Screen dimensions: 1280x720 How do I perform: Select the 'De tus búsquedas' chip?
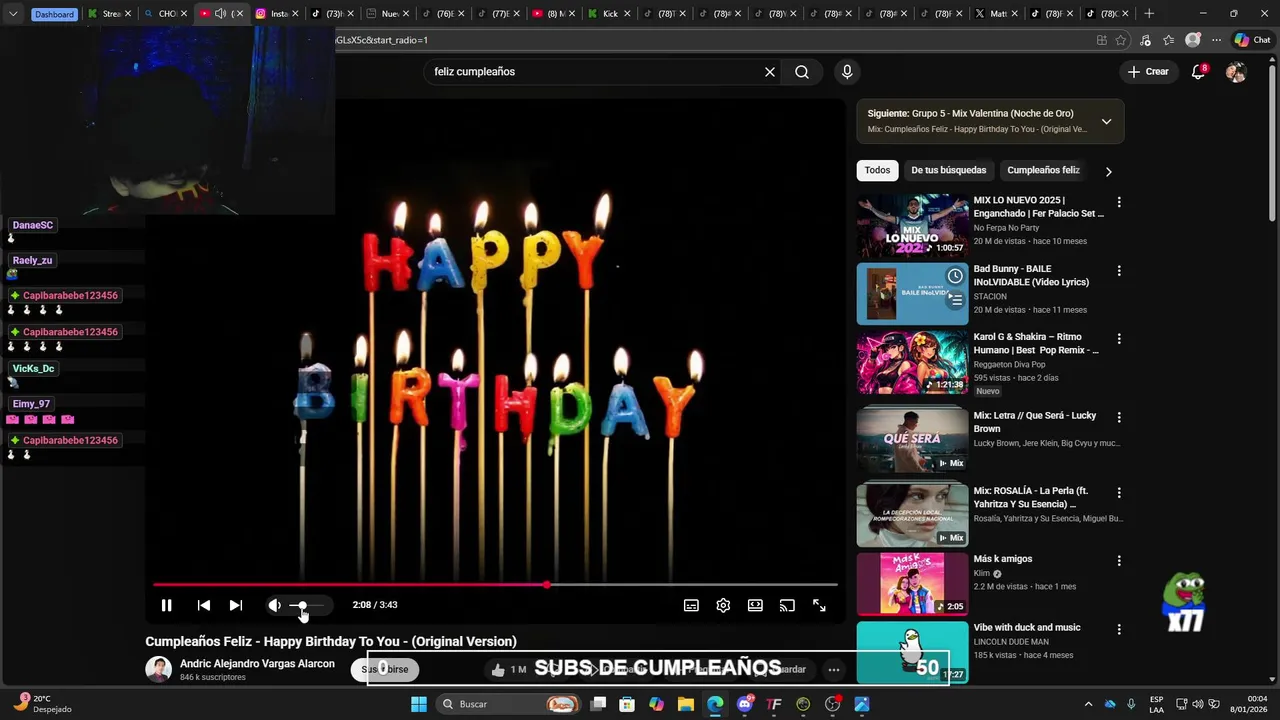click(x=948, y=170)
